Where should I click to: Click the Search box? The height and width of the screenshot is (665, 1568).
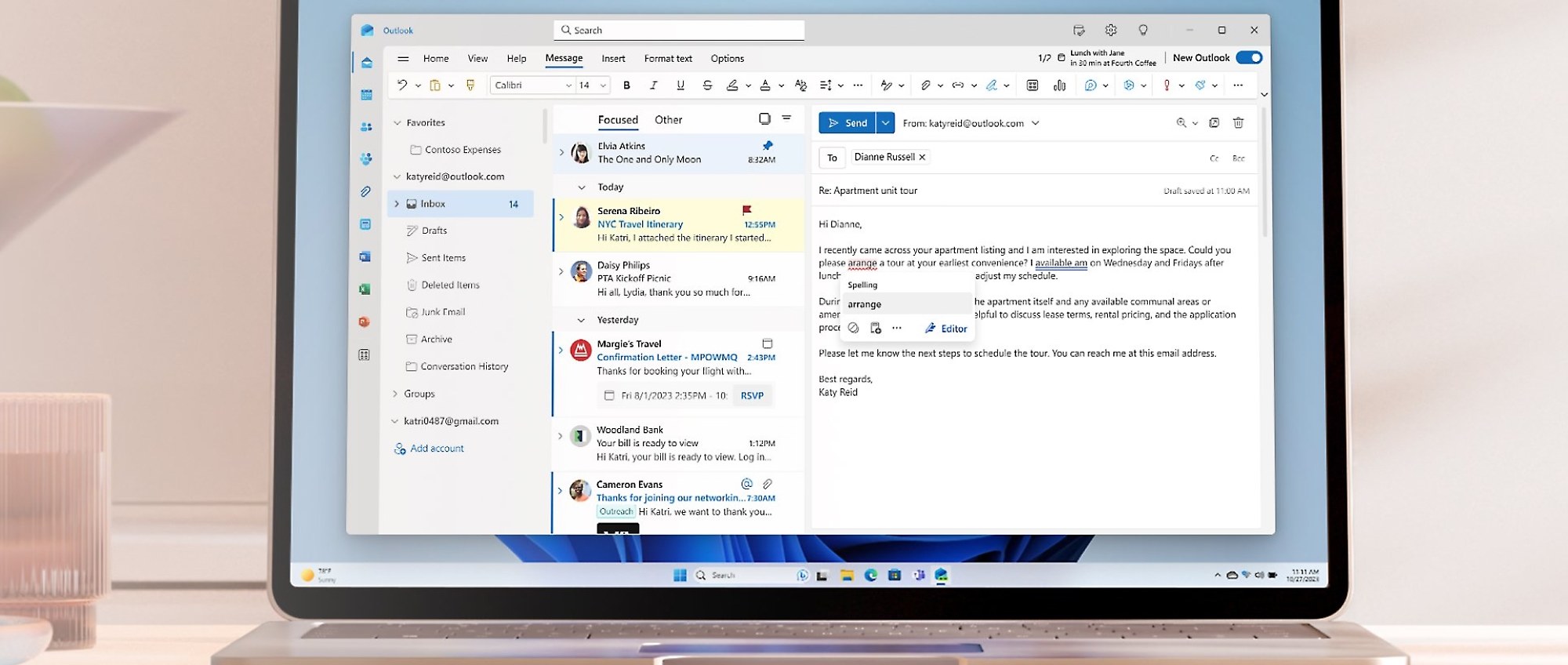[679, 30]
